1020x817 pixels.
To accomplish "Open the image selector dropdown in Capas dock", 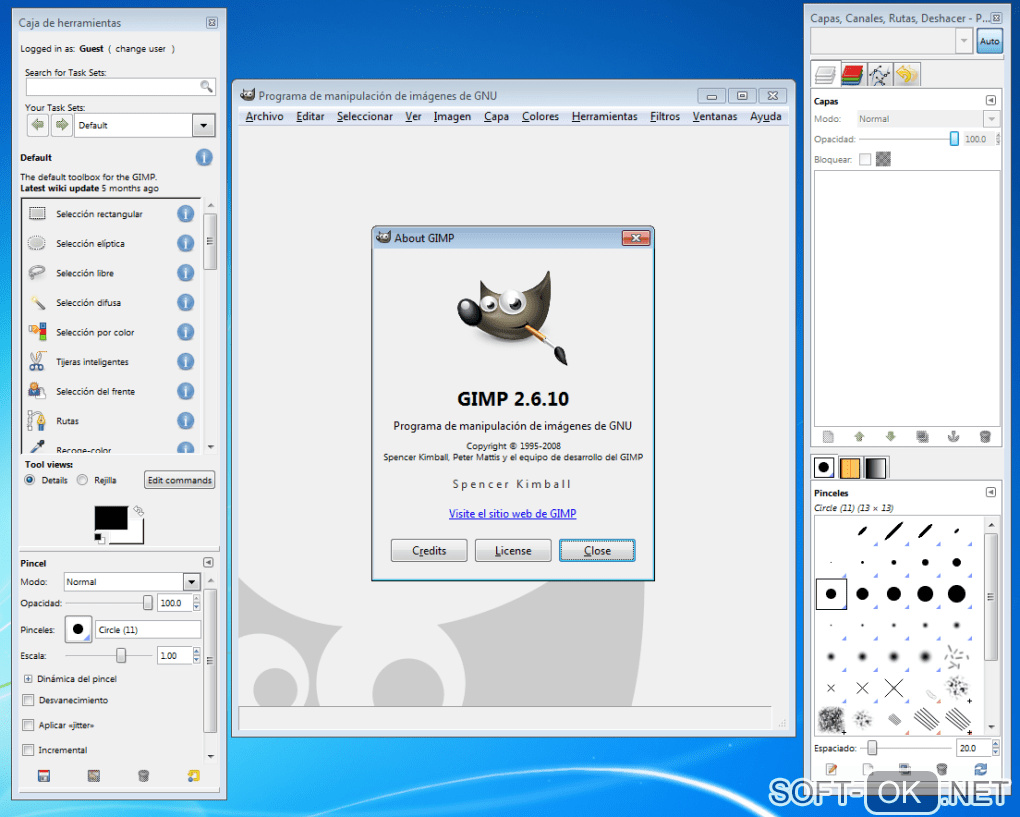I will pos(963,41).
